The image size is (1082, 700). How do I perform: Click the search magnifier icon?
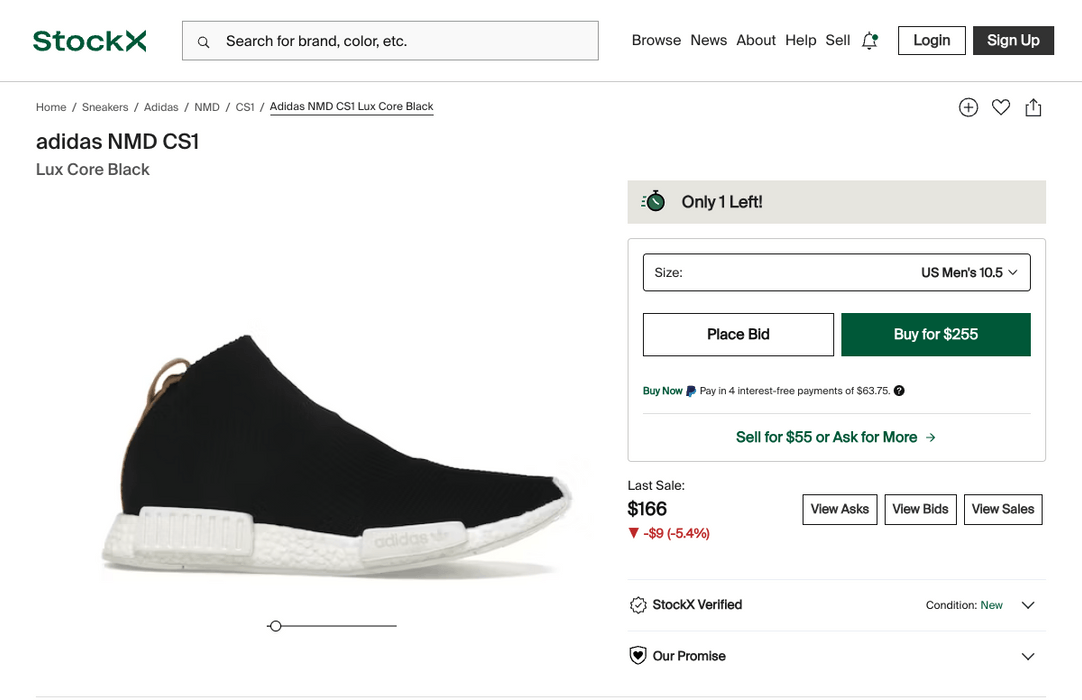tap(204, 42)
